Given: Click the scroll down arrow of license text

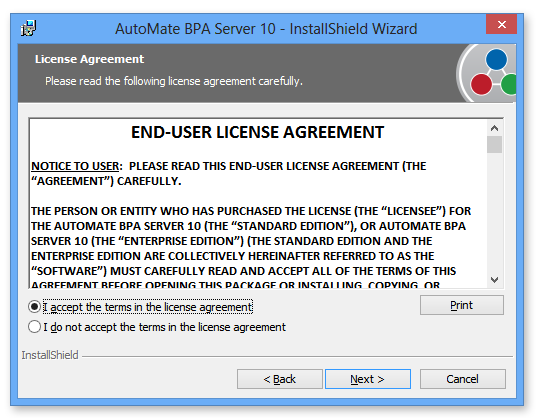Looking at the screenshot, I should coord(494,280).
